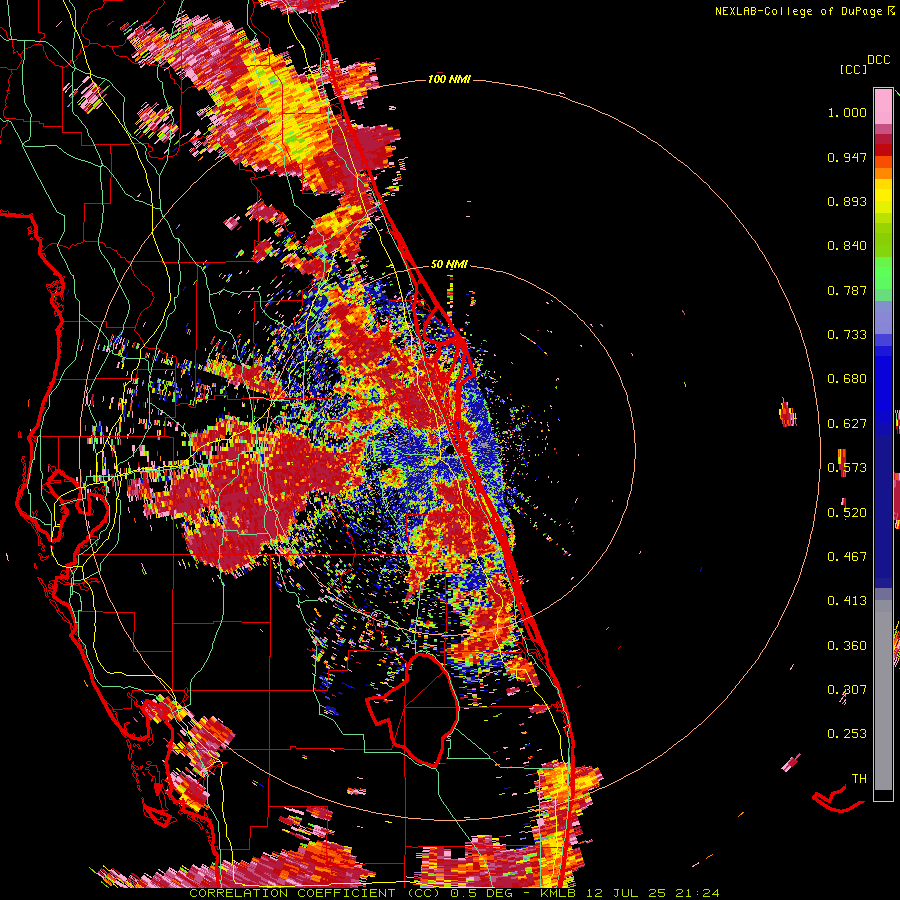Select the 0.893 scale value
The image size is (900, 900).
847,201
